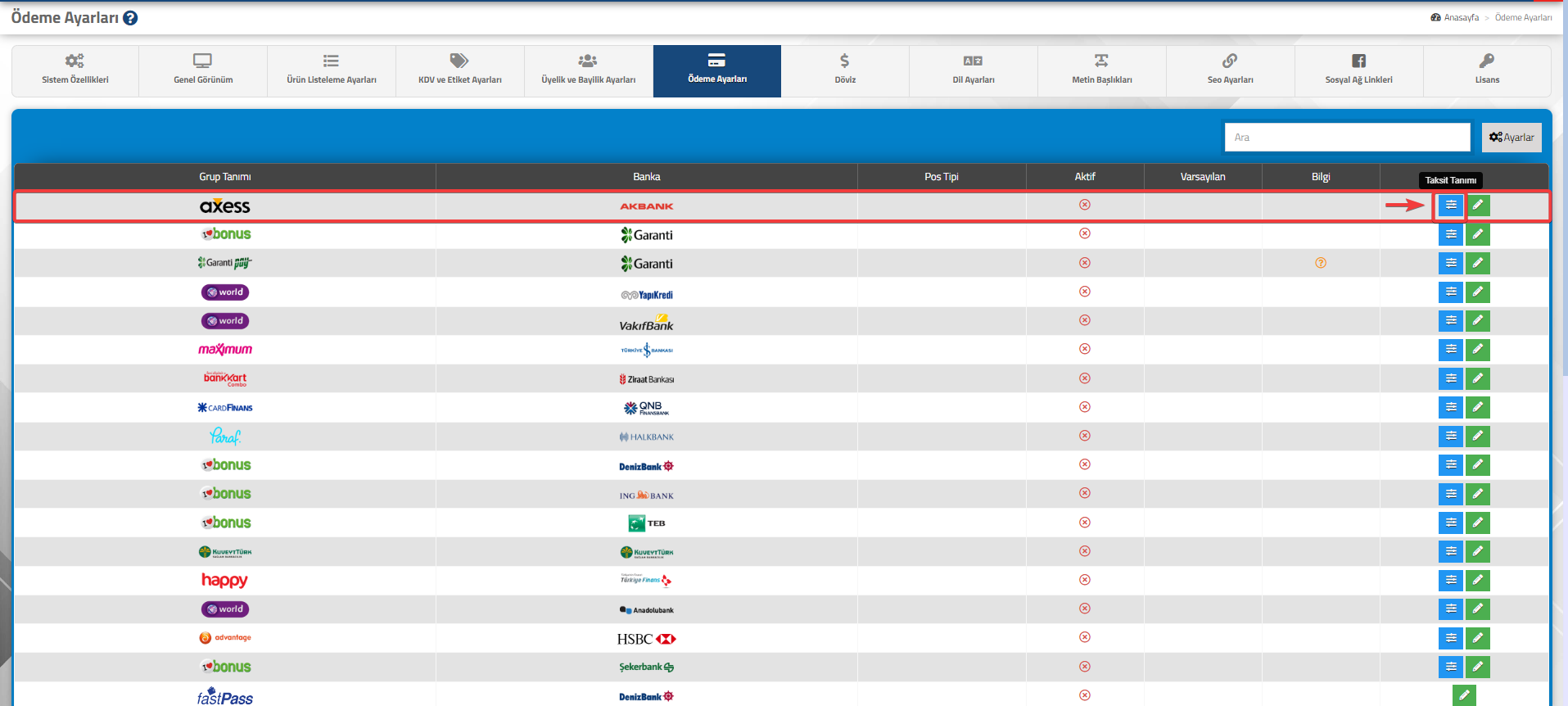Click the Pos Tipi column header

tap(942, 177)
